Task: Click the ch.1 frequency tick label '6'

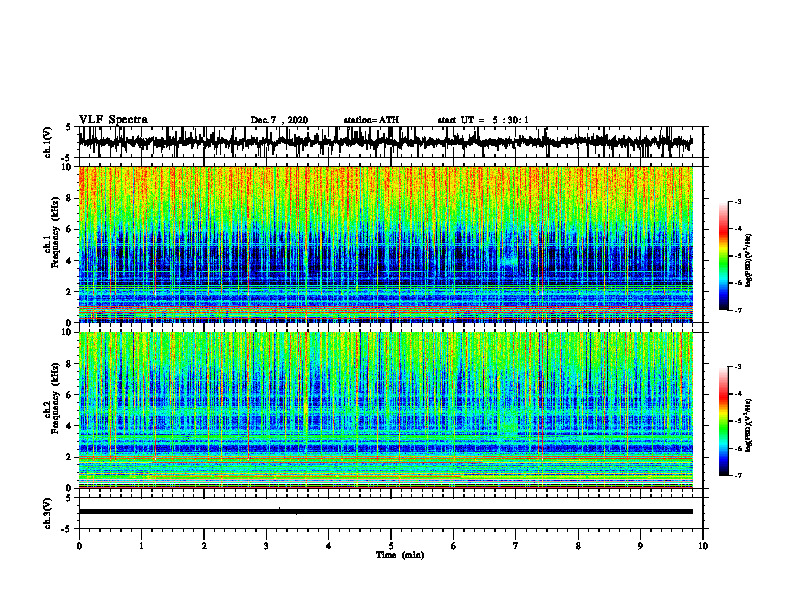Action: point(69,230)
